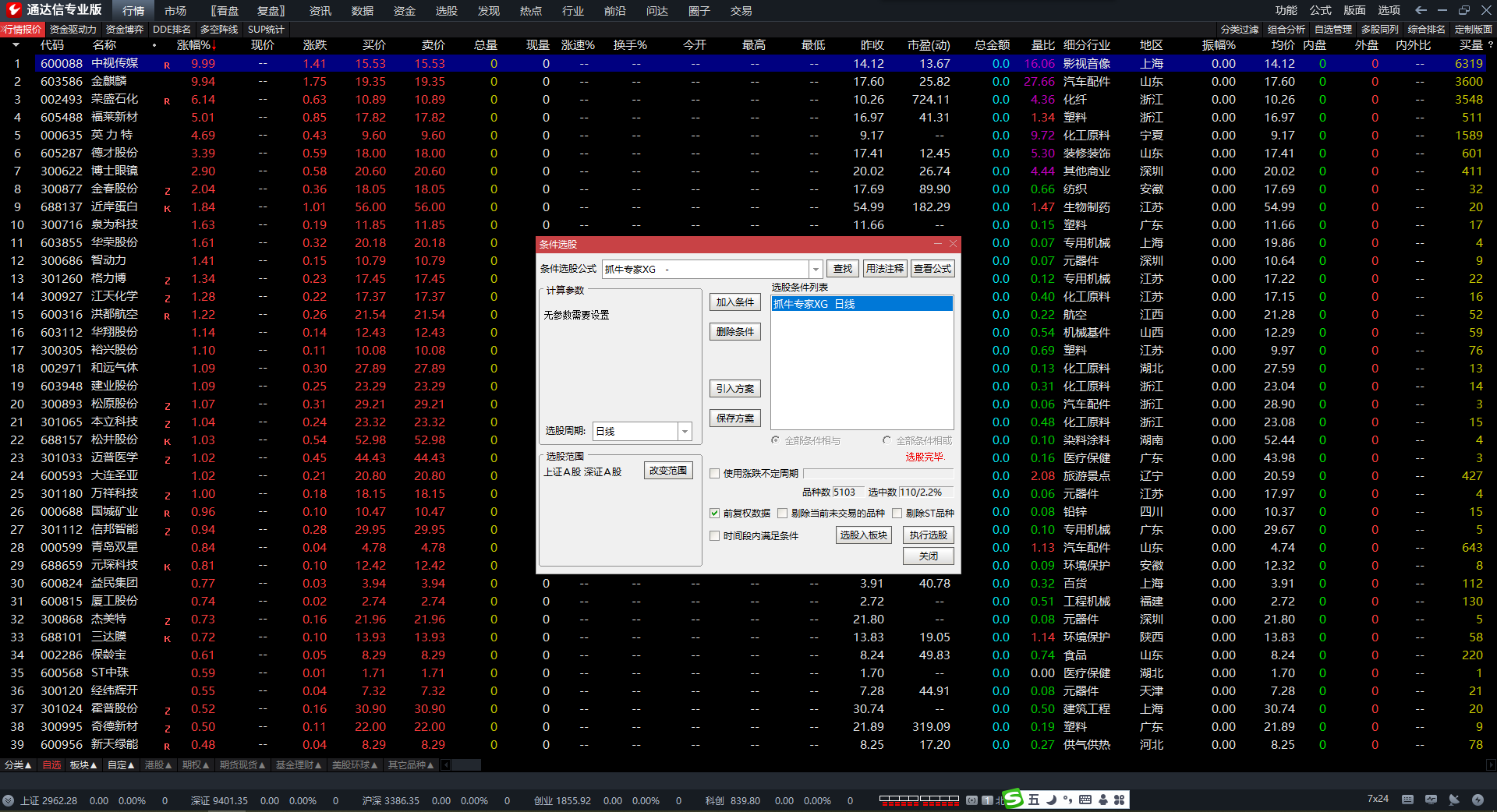Click the monitor icon in status bar
The image size is (1497, 812).
coord(1431,800)
